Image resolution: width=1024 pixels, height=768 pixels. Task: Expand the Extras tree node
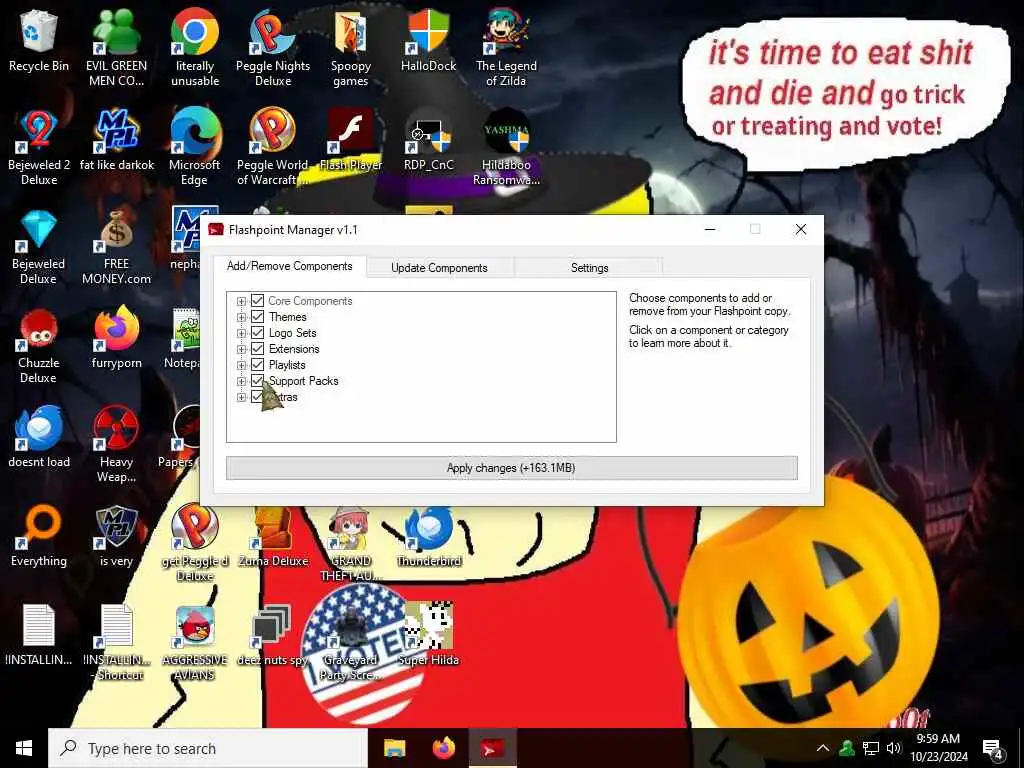(241, 397)
